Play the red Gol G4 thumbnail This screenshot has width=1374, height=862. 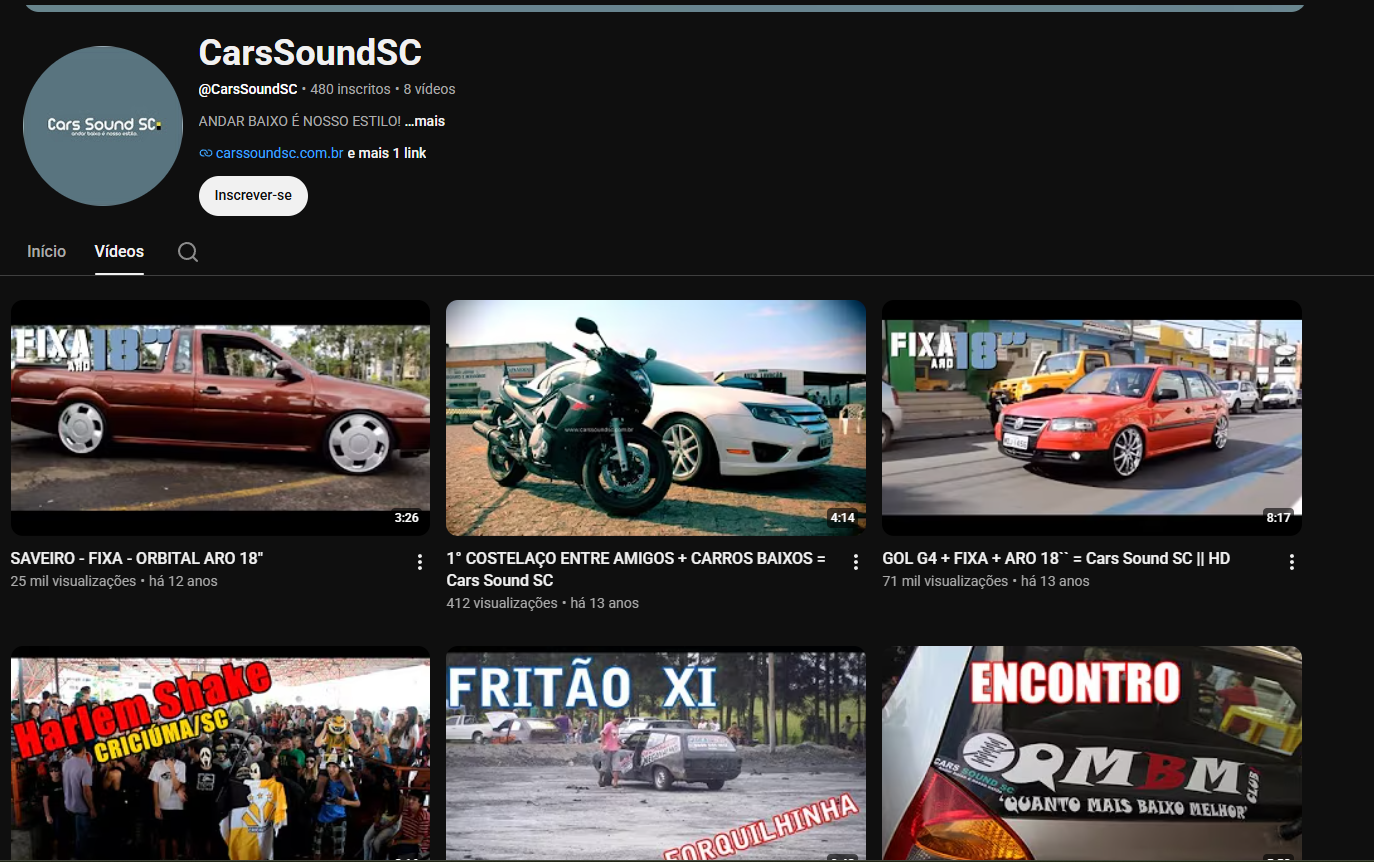pyautogui.click(x=1092, y=418)
